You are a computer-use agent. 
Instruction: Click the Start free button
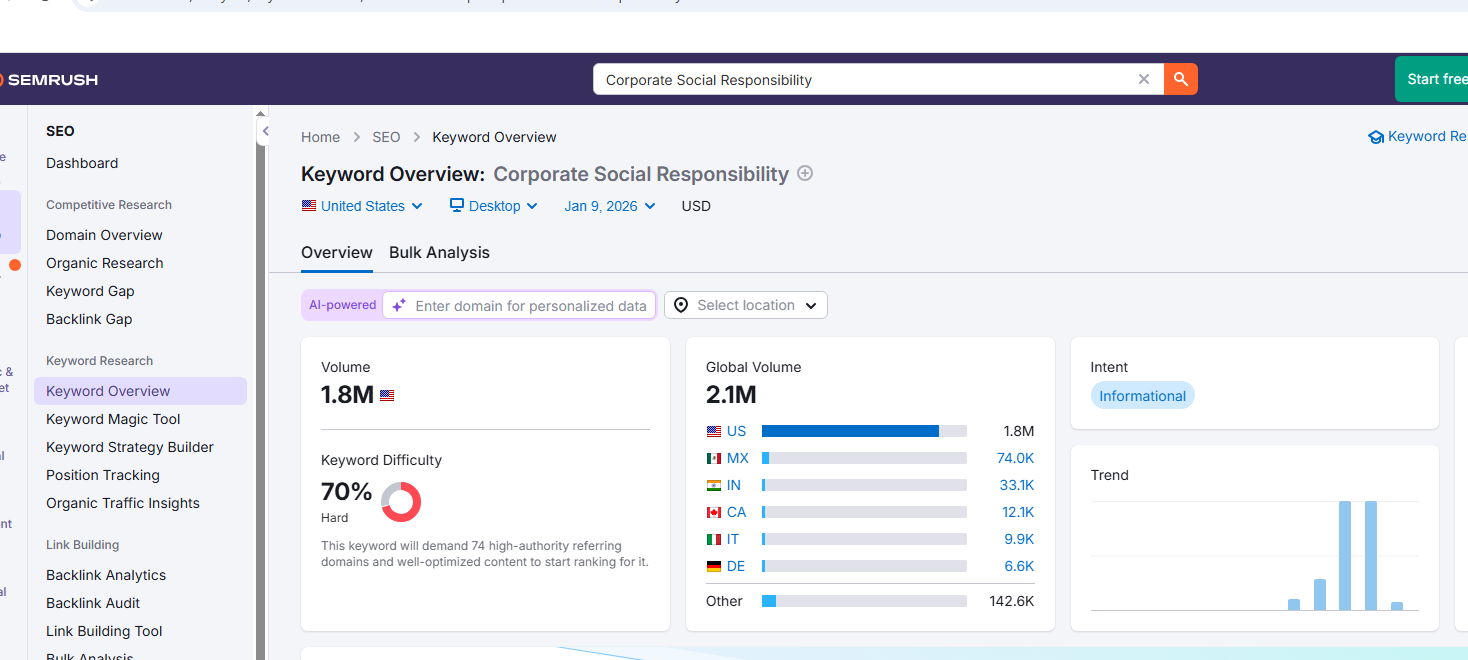coord(1432,79)
